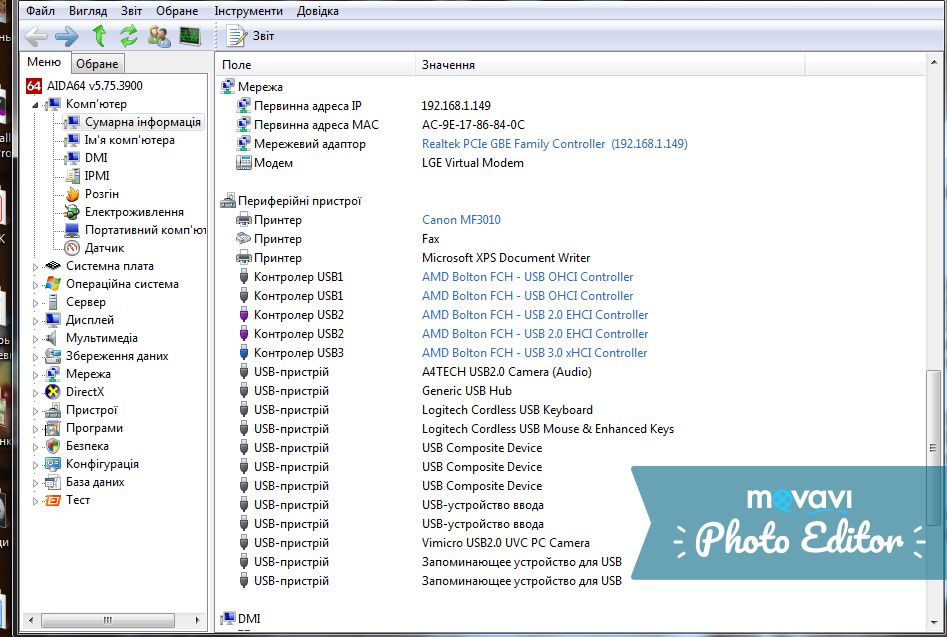Switch to the Меню tab
The image size is (947, 637).
[44, 62]
